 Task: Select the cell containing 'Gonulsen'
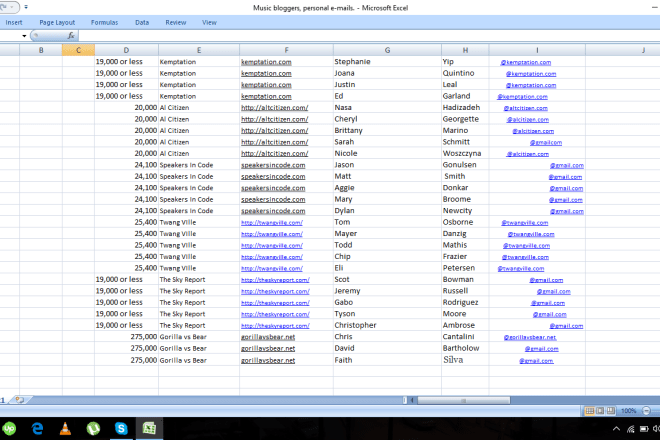pyautogui.click(x=465, y=165)
